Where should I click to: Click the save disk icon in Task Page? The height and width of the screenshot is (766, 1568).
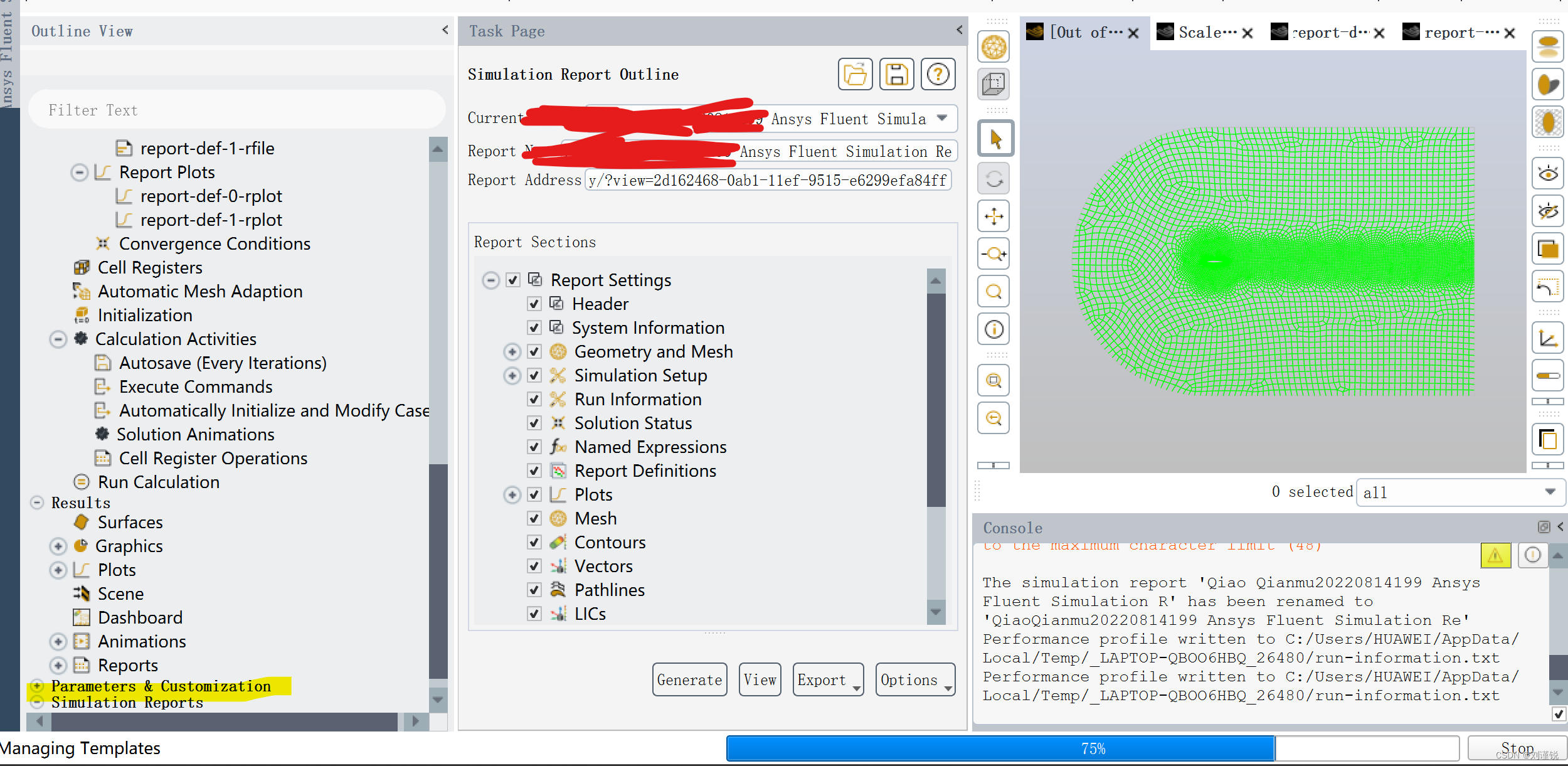(x=896, y=75)
